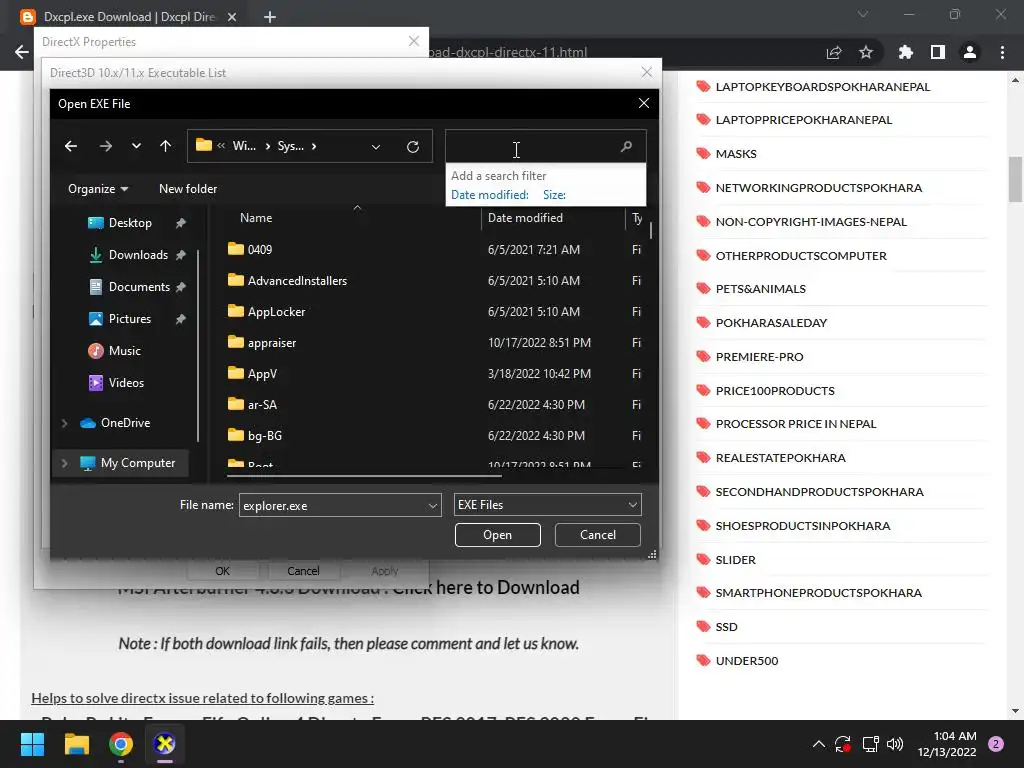
Task: Open the Organize menu
Action: click(98, 189)
